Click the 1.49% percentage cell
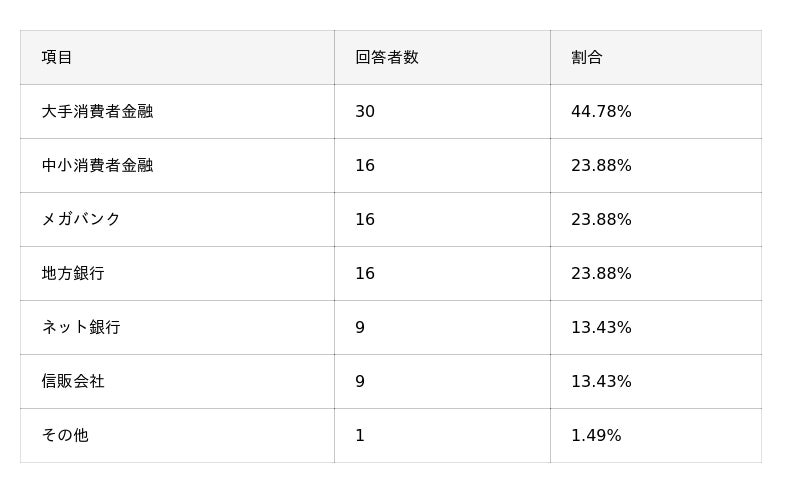 pyautogui.click(x=596, y=436)
